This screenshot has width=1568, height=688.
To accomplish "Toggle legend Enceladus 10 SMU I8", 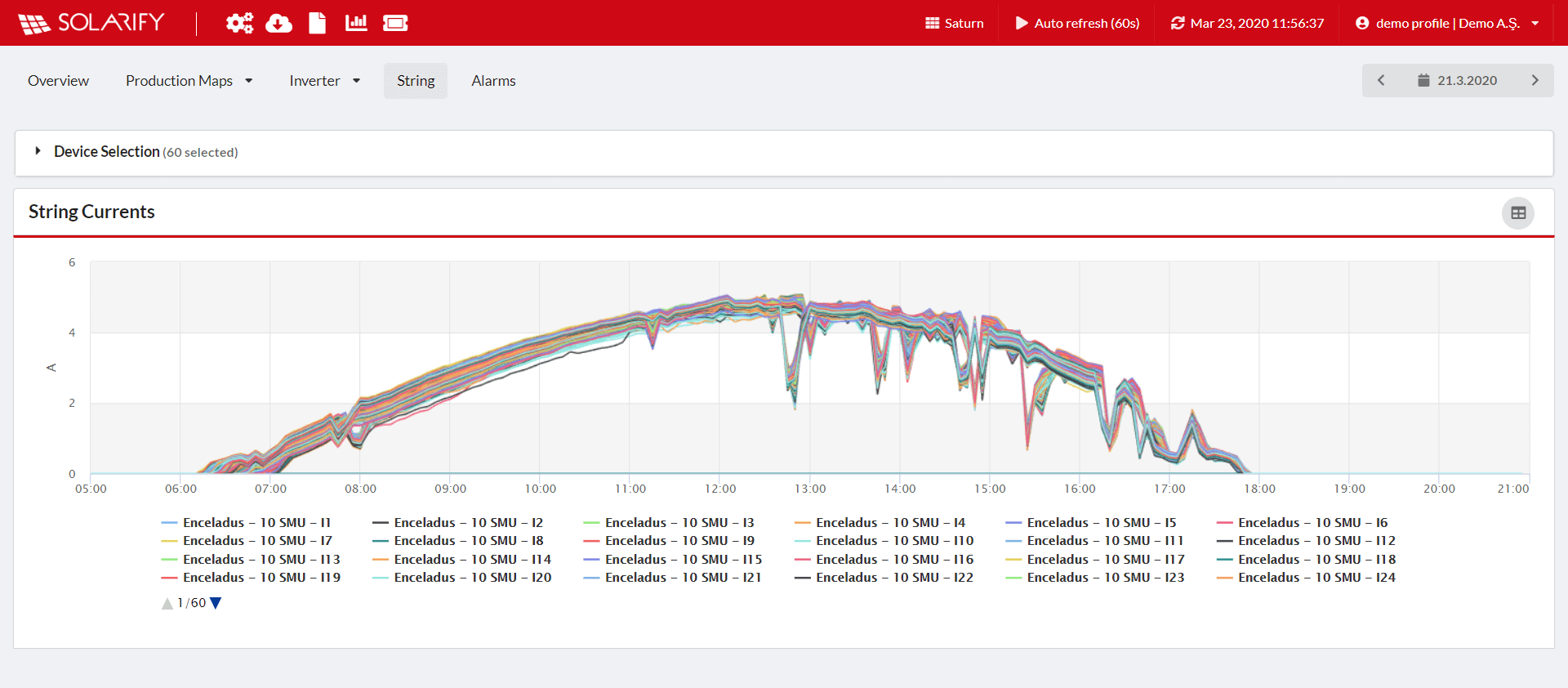I will tap(457, 541).
